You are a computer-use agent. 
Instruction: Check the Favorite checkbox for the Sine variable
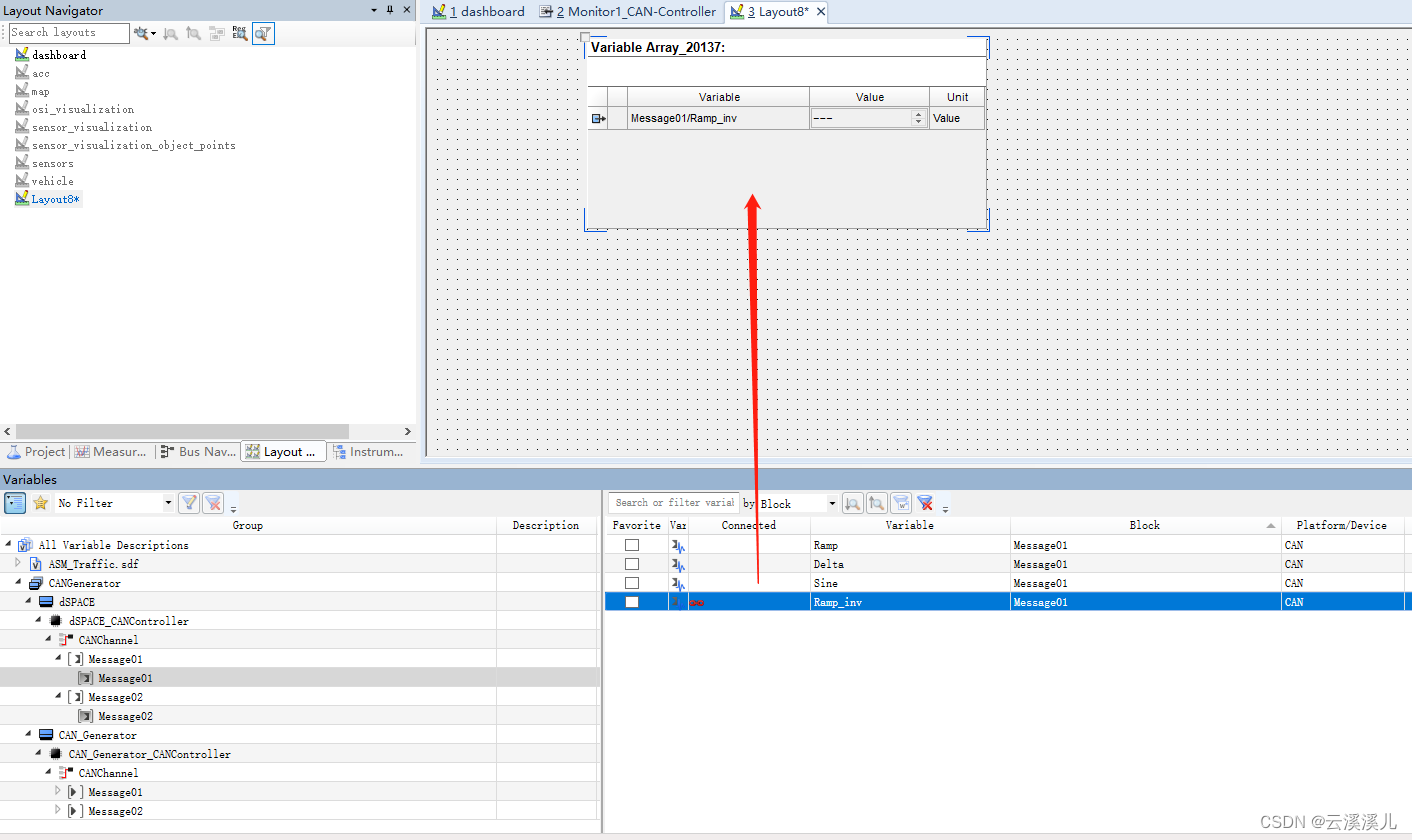pos(632,583)
